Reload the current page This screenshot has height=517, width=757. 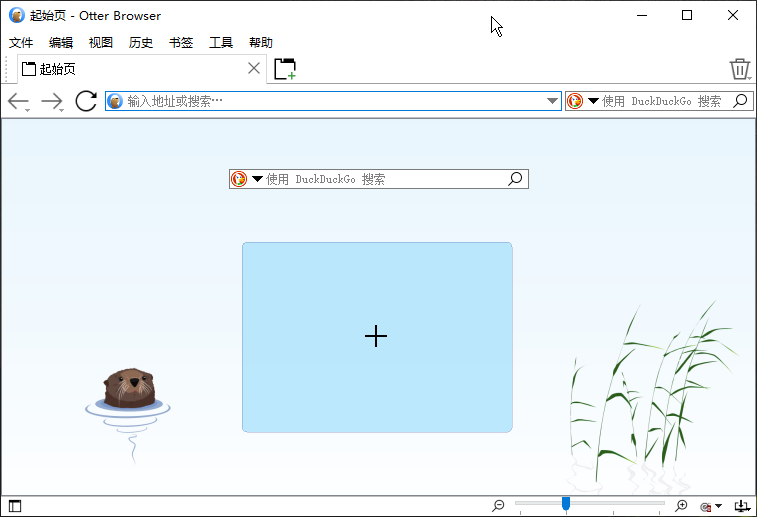pyautogui.click(x=86, y=101)
